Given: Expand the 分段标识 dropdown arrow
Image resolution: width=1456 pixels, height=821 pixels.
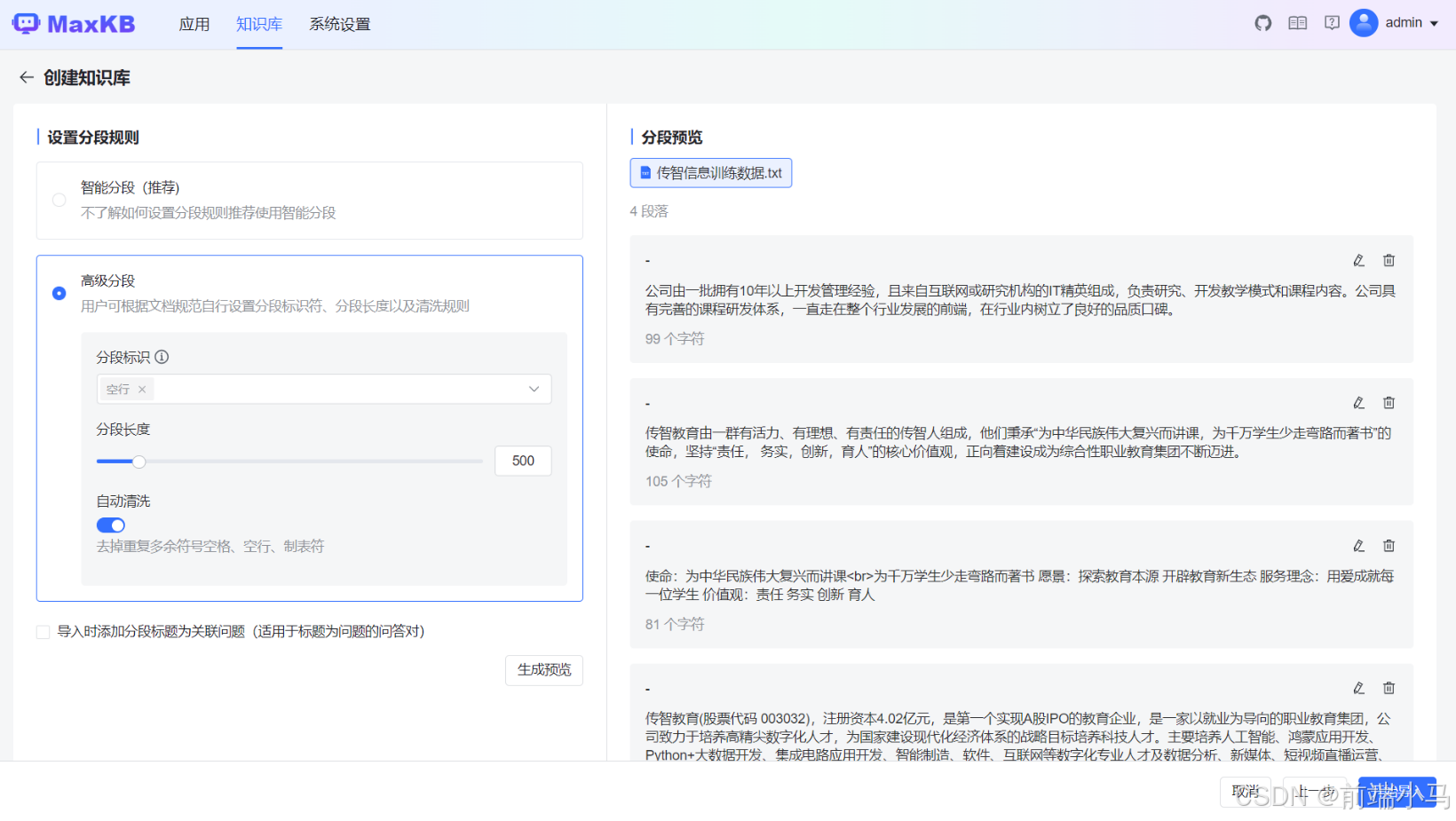Looking at the screenshot, I should pyautogui.click(x=534, y=390).
